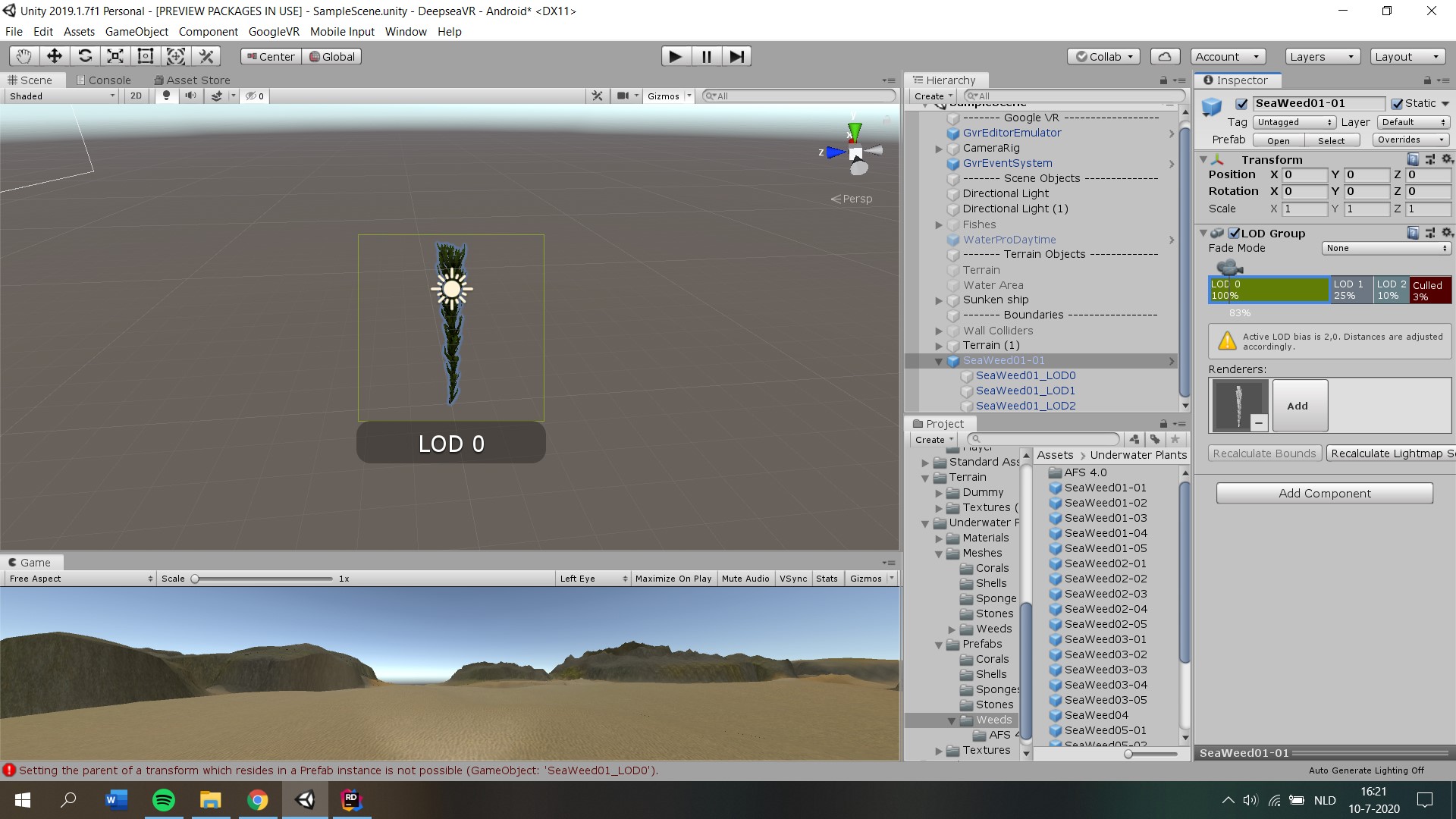
Task: Open scene component tools icon
Action: 598,96
